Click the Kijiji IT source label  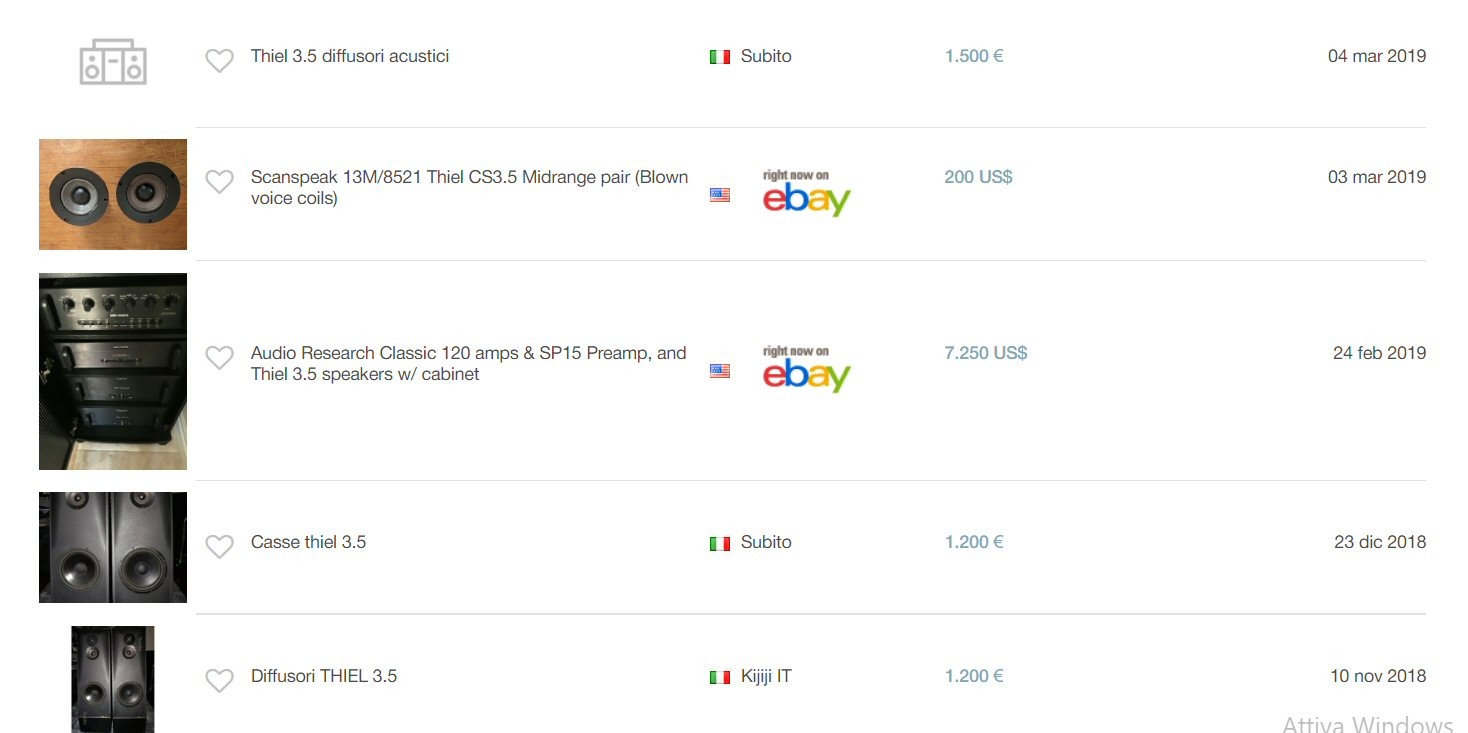pyautogui.click(x=765, y=676)
